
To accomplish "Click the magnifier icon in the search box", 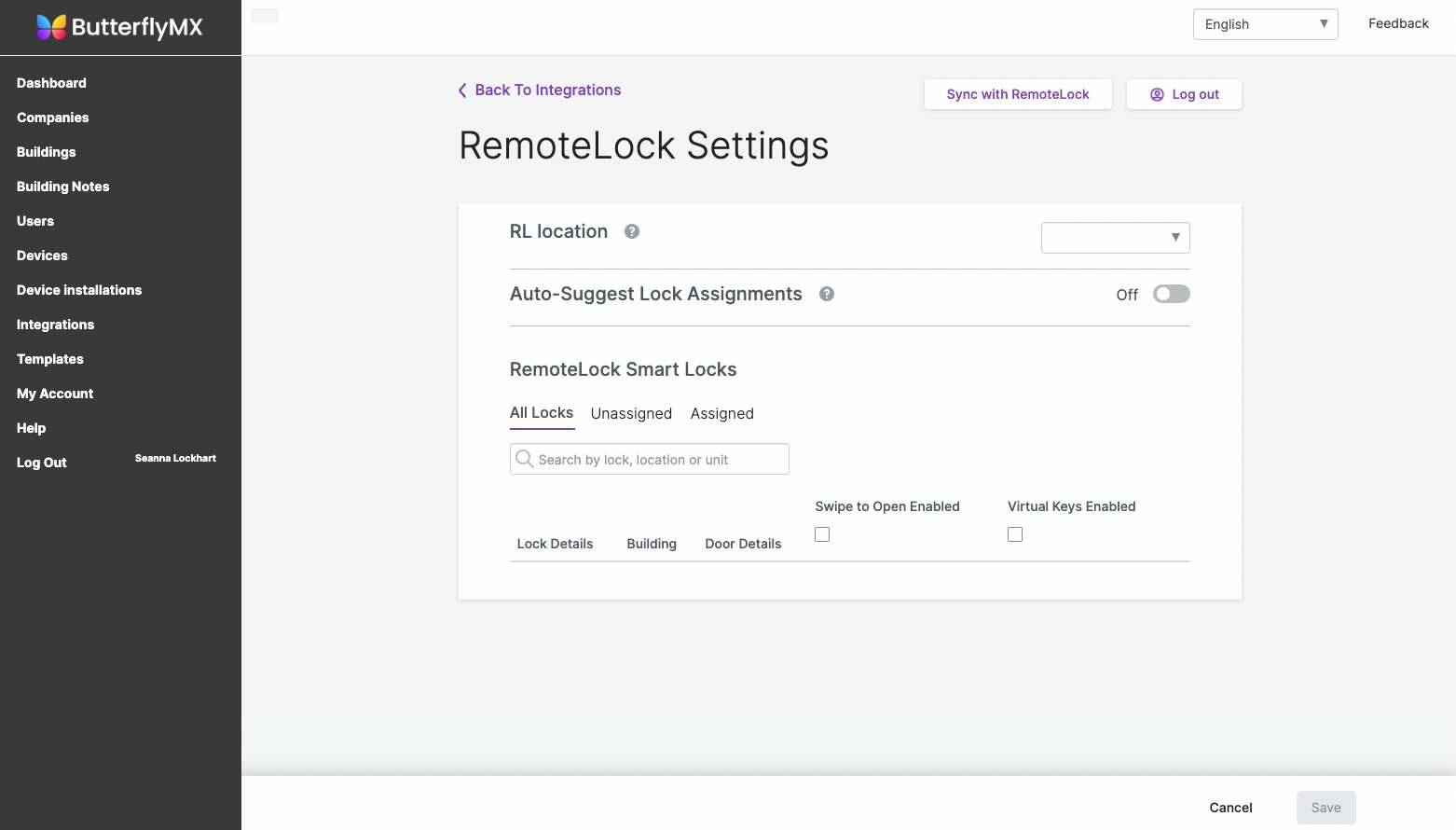I will (525, 459).
